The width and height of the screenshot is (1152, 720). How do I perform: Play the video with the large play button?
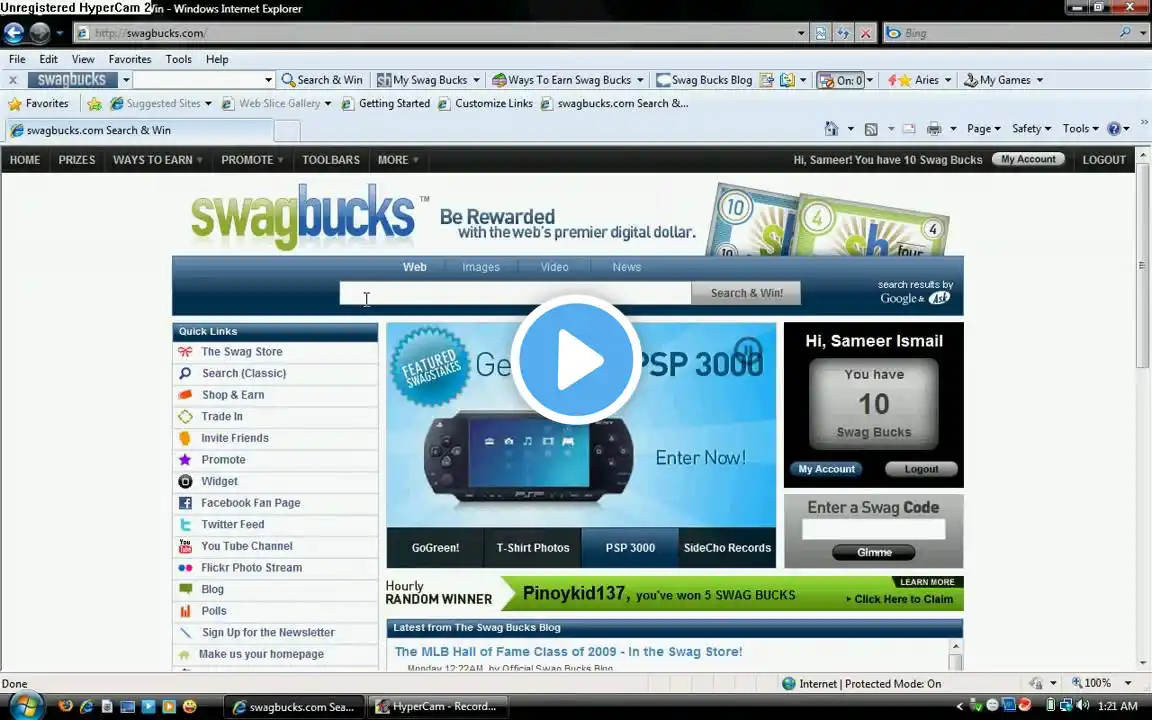(x=575, y=360)
